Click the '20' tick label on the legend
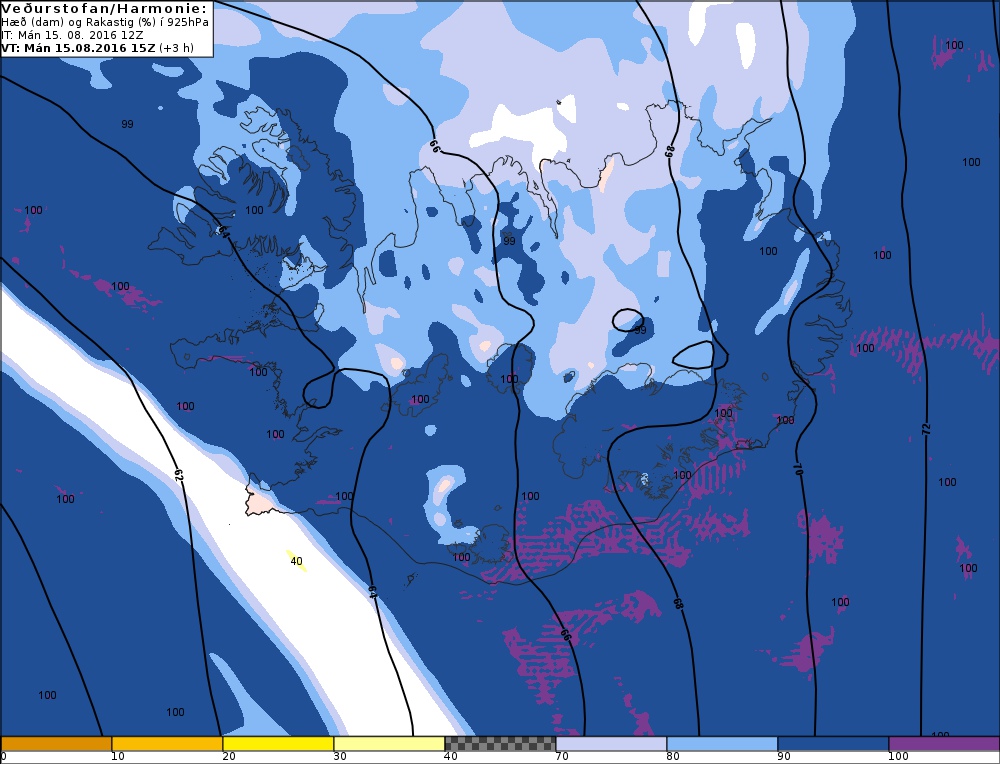The image size is (1000, 764). click(x=229, y=756)
